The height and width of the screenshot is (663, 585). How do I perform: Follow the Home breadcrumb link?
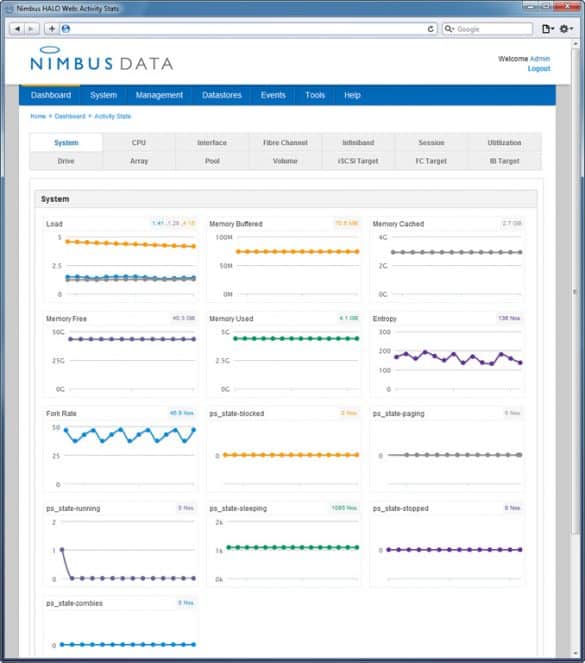tap(38, 116)
